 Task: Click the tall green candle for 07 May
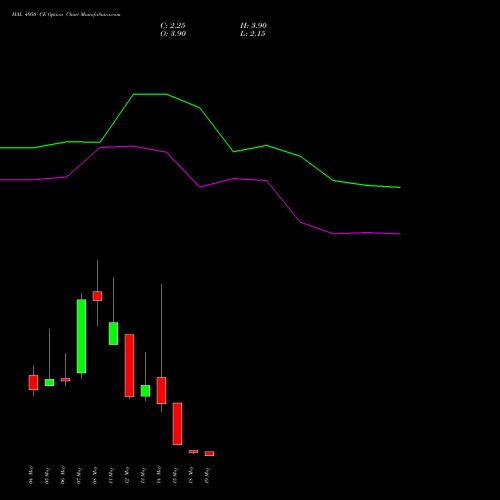[81, 336]
